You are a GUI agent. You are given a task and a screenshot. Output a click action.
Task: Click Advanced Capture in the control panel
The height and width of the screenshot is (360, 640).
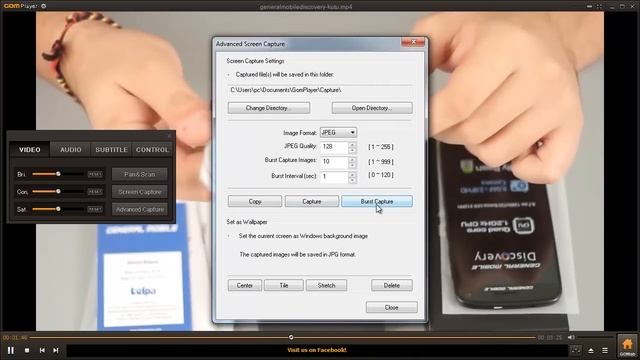[x=140, y=209]
